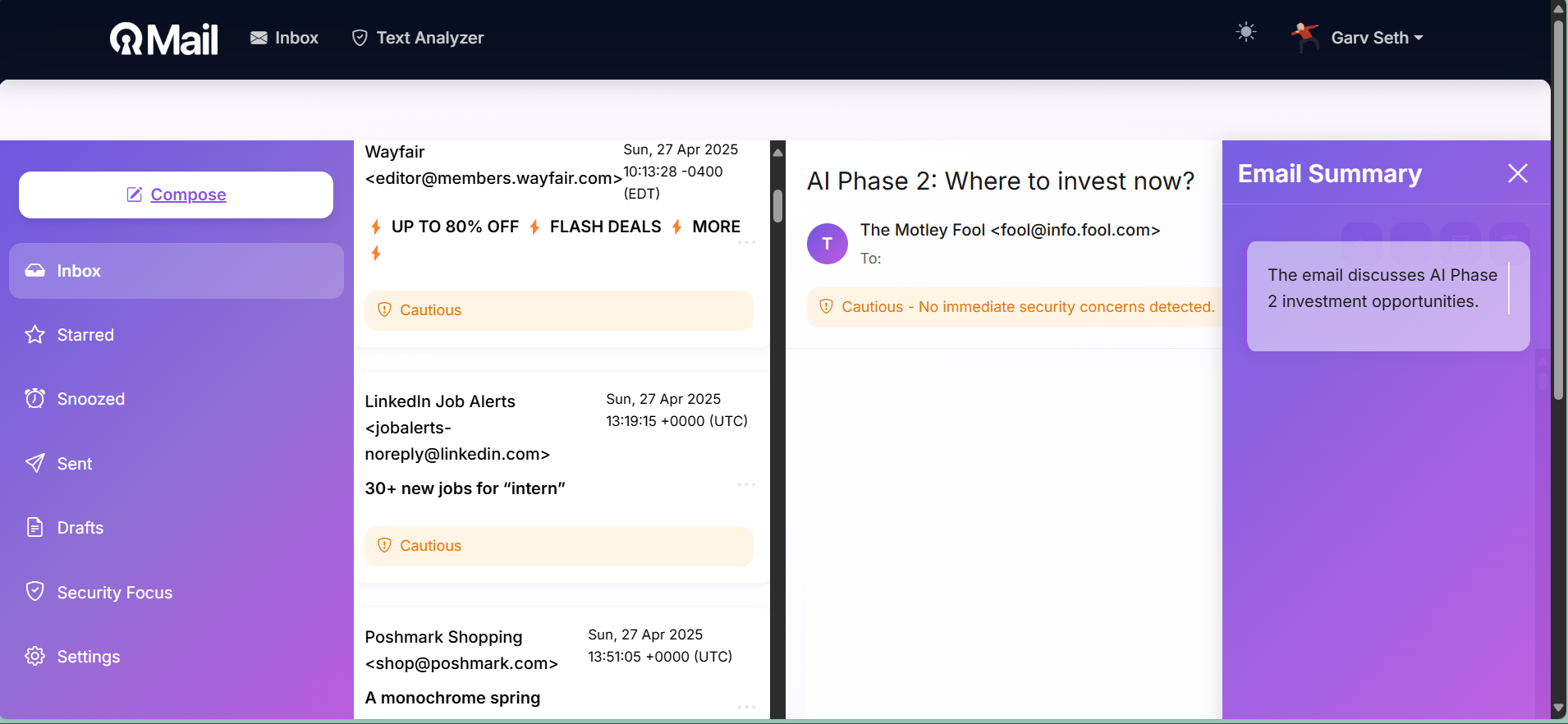Image resolution: width=1568 pixels, height=724 pixels.
Task: Click the browser page scrollbar thumb
Action: tap(1559, 209)
